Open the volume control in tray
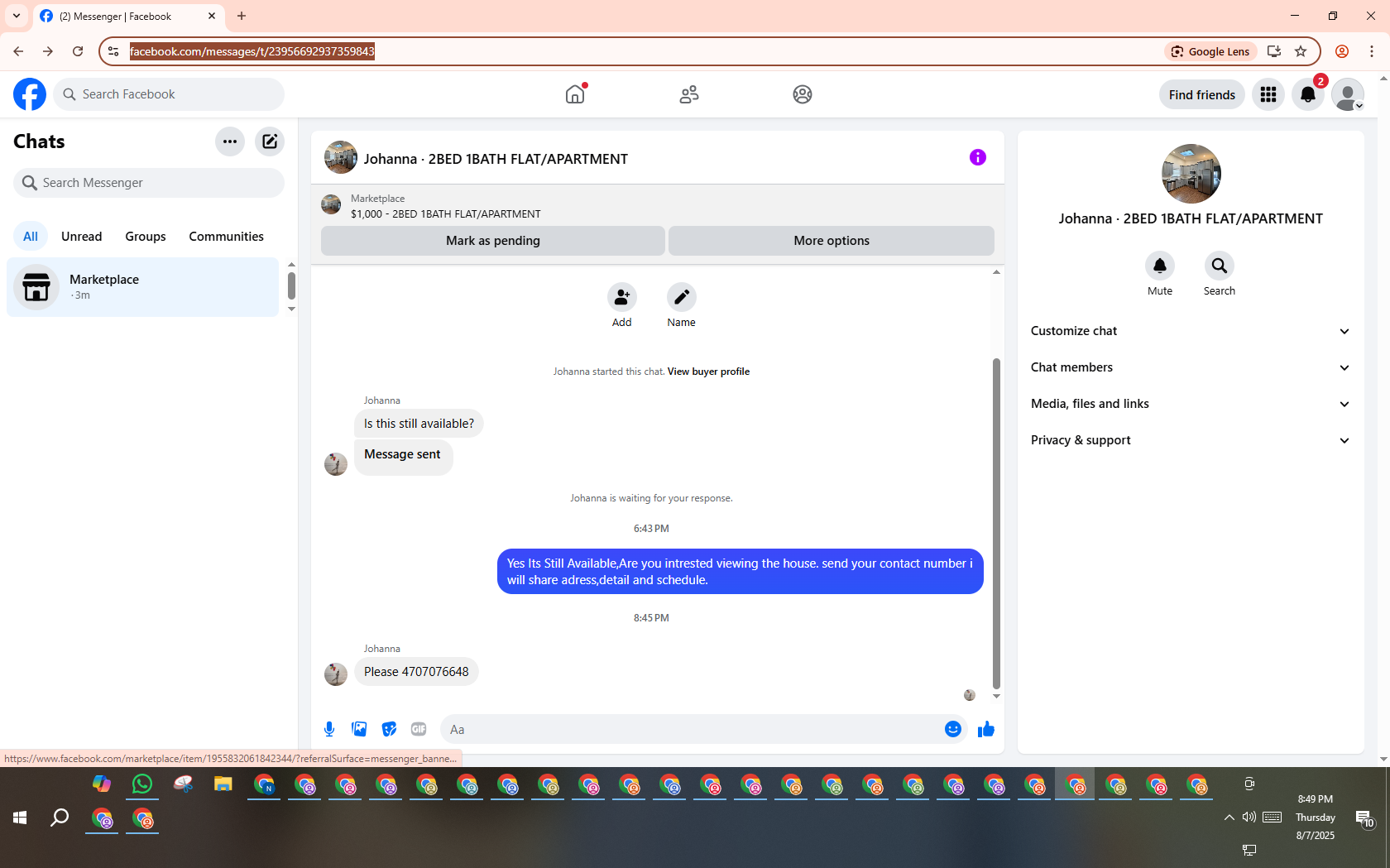 click(1249, 818)
